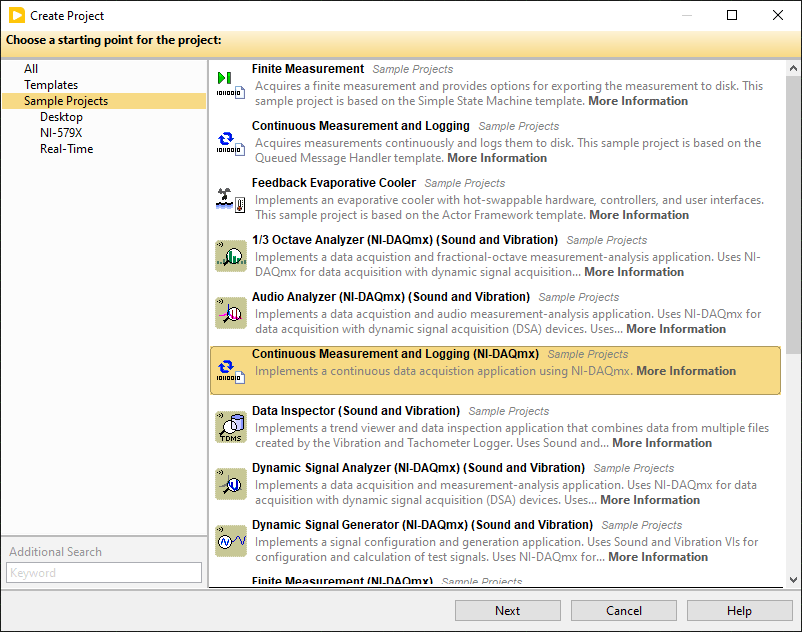Screen dimensions: 802x632
Task: Click the LabVIEW icon in title bar
Action: coord(16,15)
